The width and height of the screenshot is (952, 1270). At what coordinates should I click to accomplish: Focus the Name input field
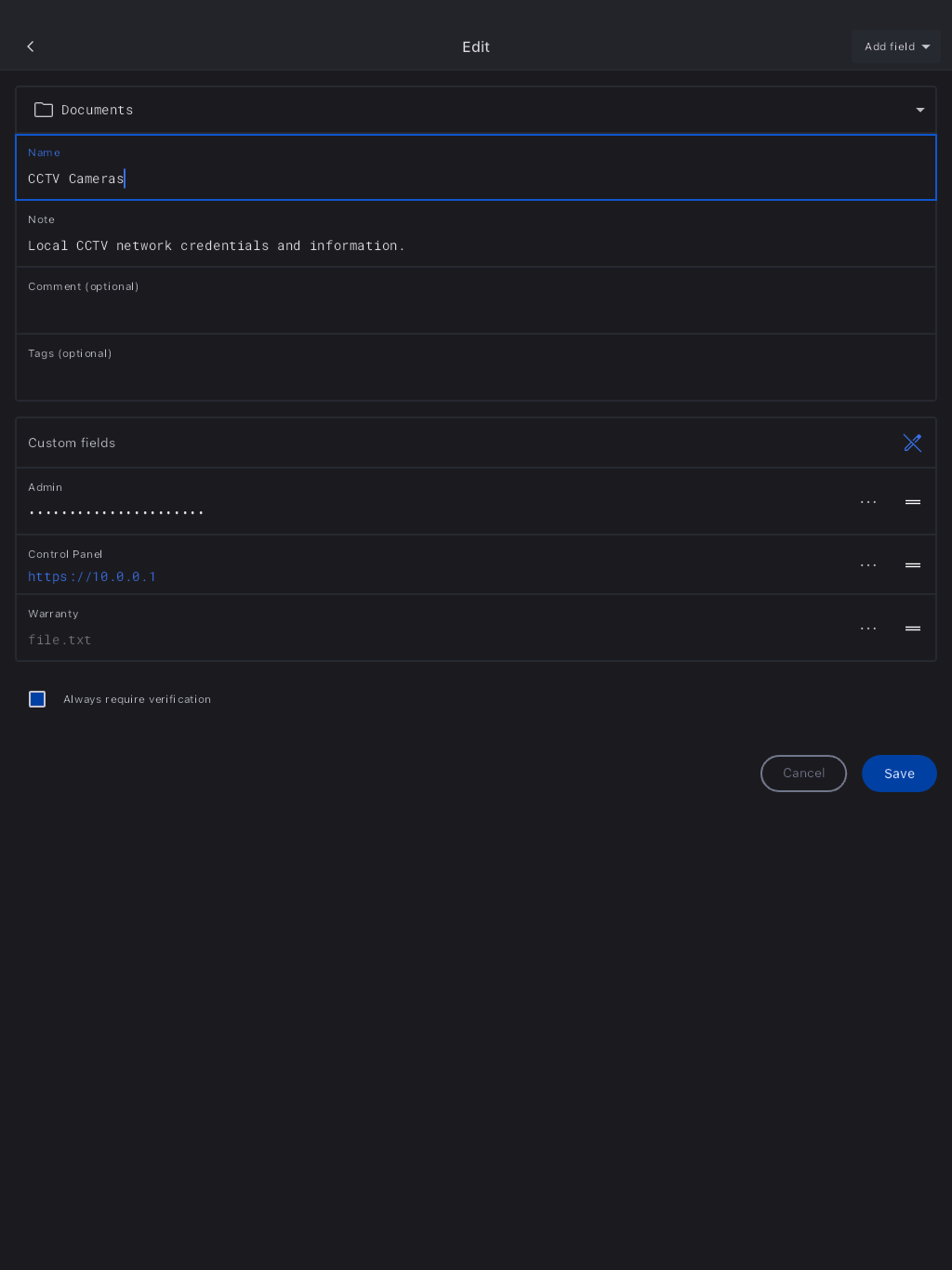coord(465,178)
